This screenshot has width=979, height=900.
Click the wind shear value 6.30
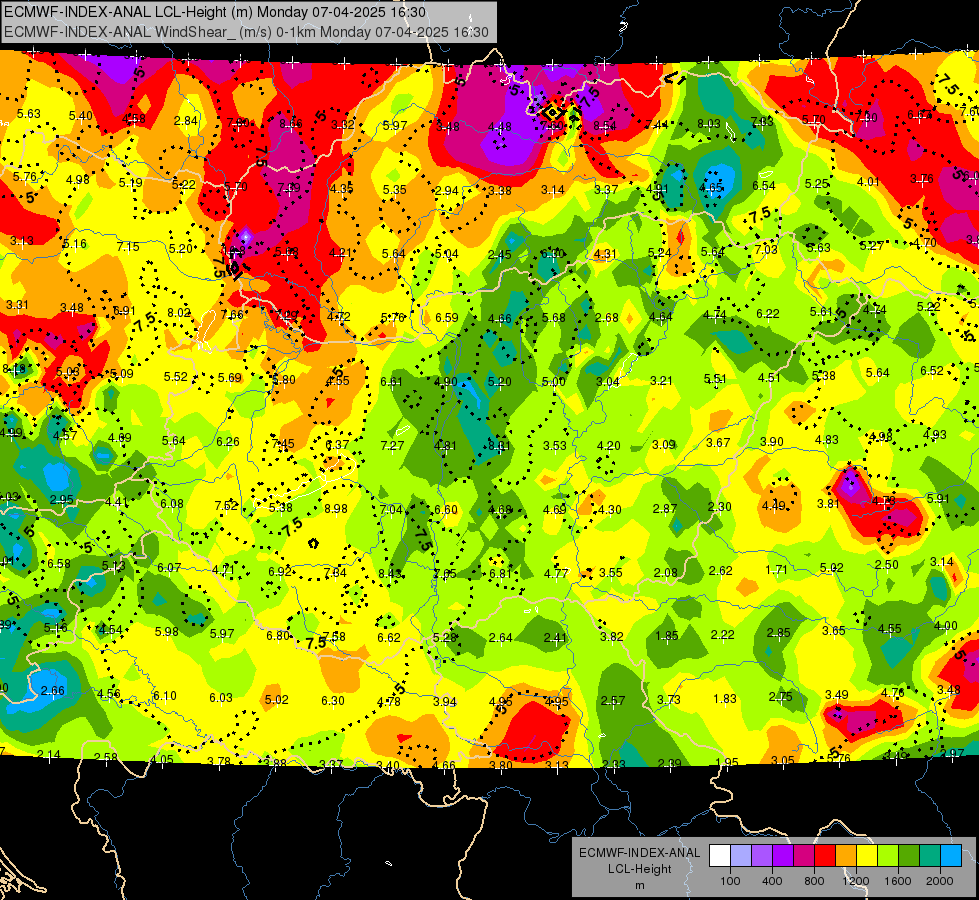tap(333, 701)
